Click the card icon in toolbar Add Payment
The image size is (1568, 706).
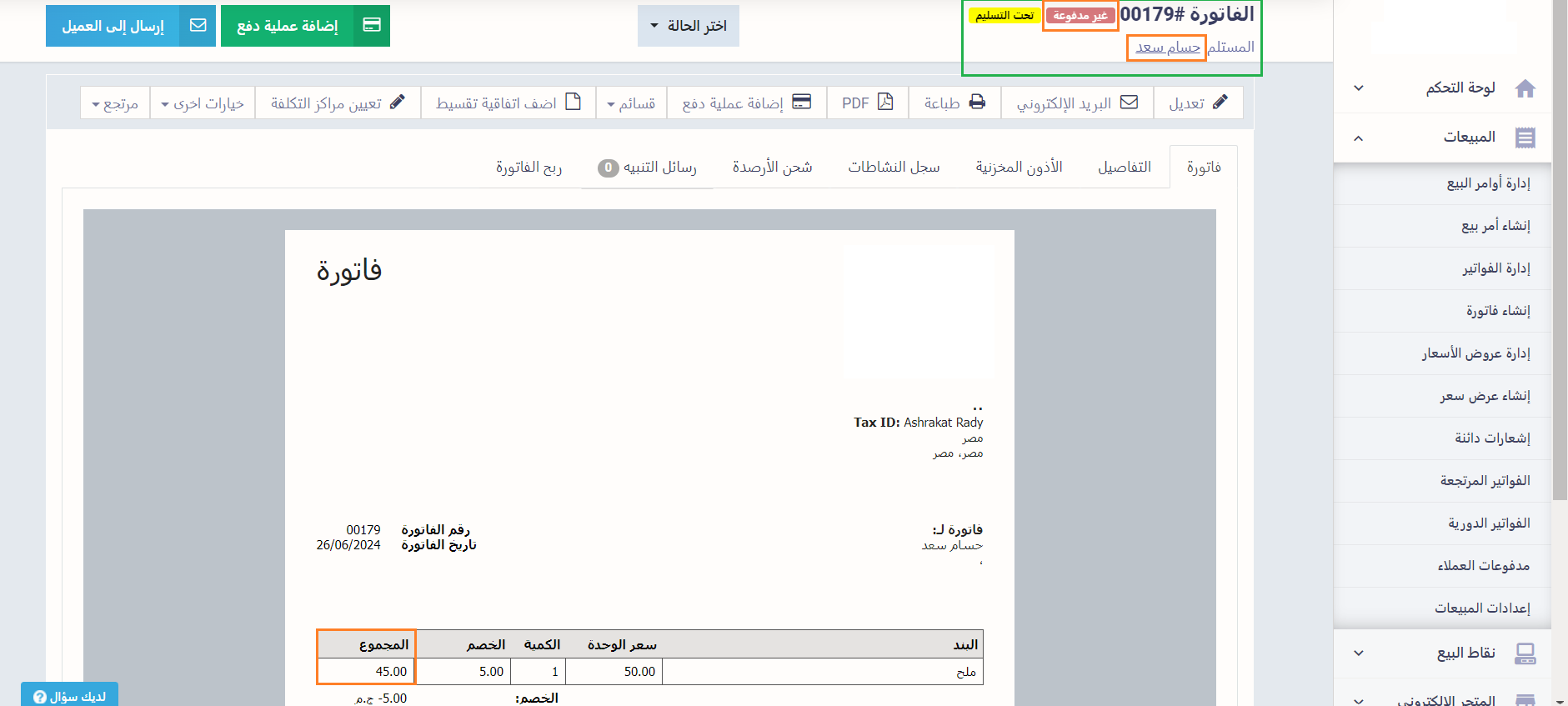801,103
